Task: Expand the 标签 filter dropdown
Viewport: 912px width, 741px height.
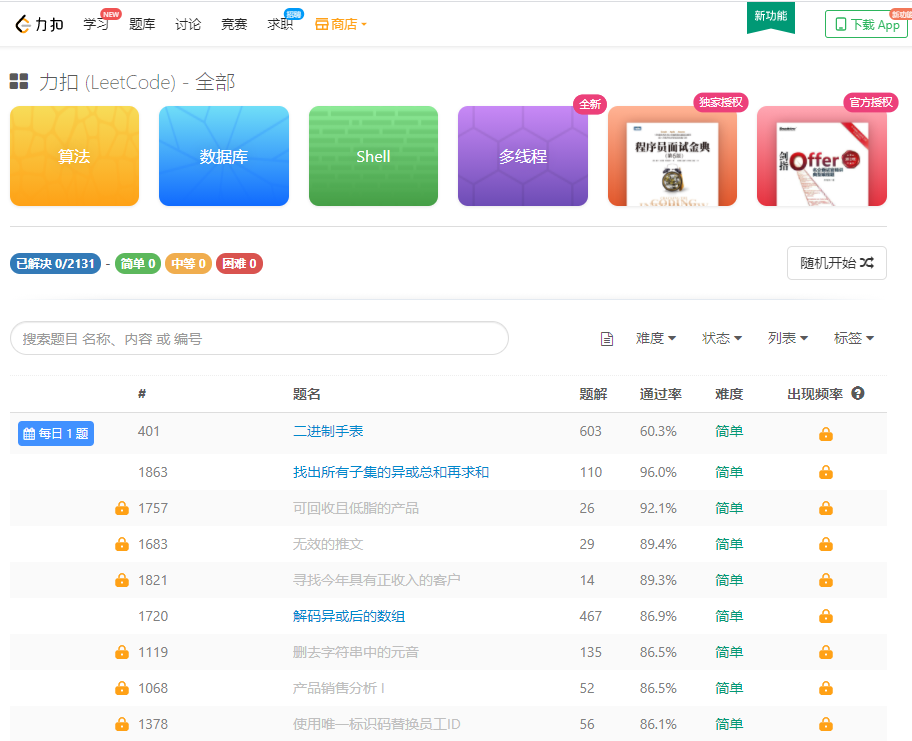Action: tap(854, 338)
